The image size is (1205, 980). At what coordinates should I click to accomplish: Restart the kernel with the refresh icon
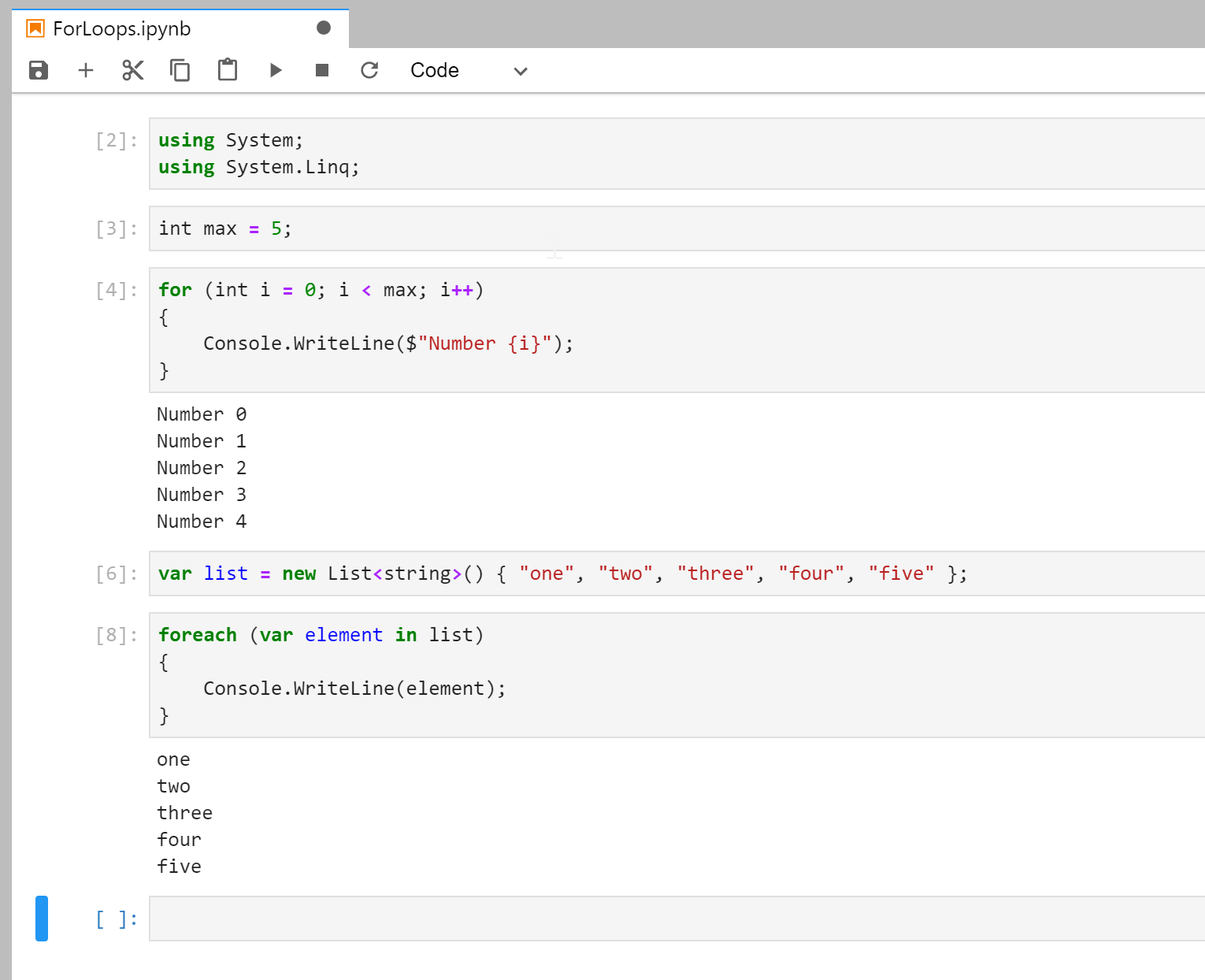coord(369,70)
